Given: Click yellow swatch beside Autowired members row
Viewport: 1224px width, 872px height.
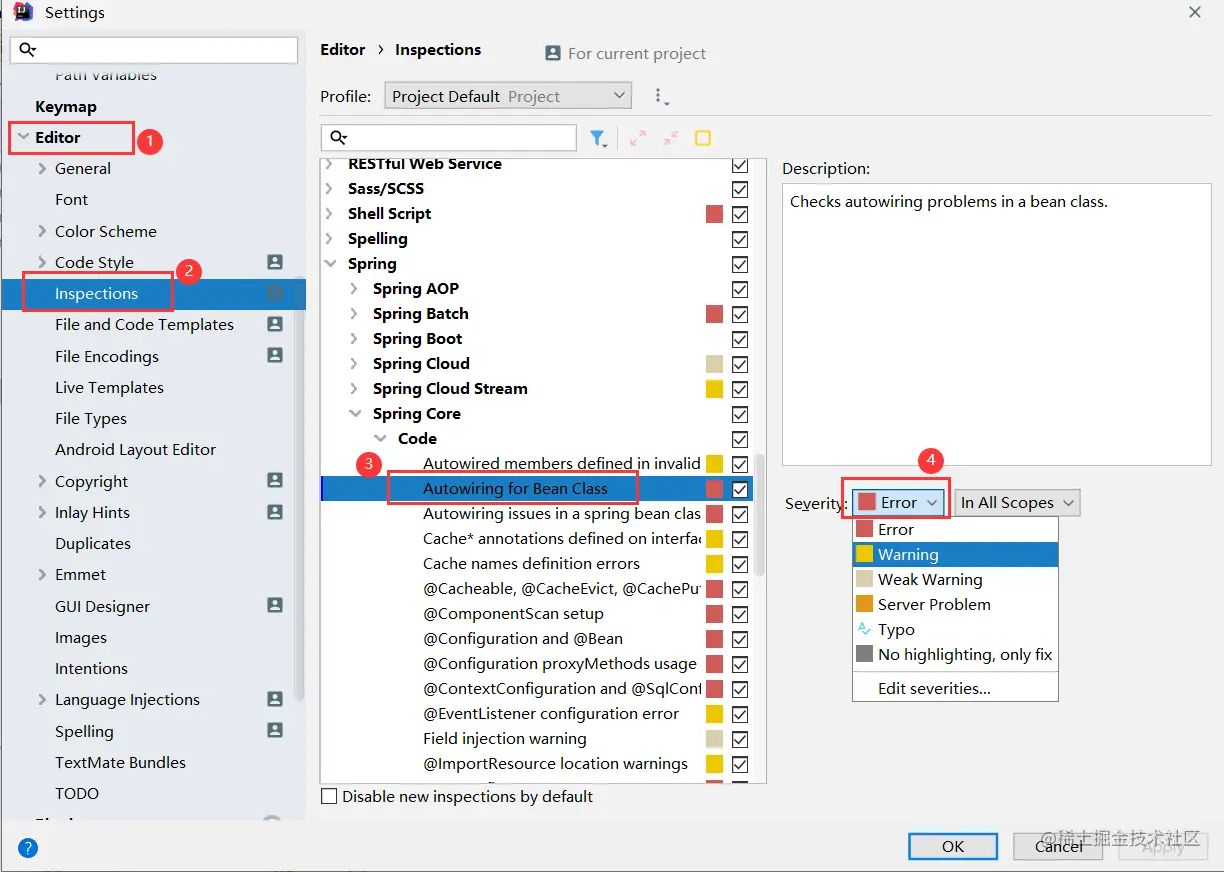Looking at the screenshot, I should coord(714,464).
